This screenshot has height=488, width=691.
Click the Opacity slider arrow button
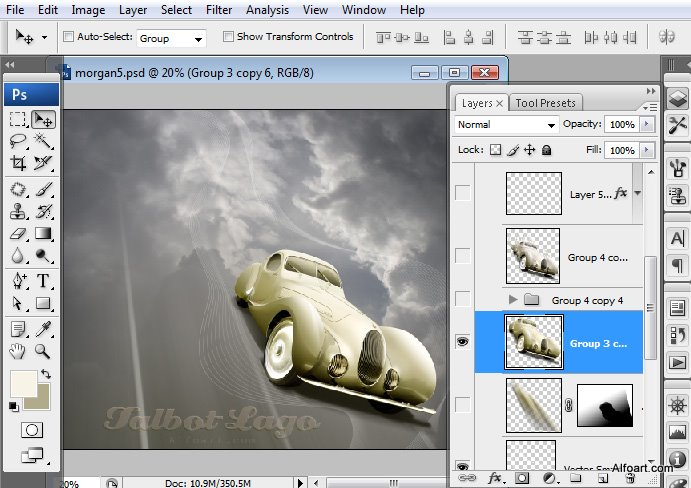646,125
